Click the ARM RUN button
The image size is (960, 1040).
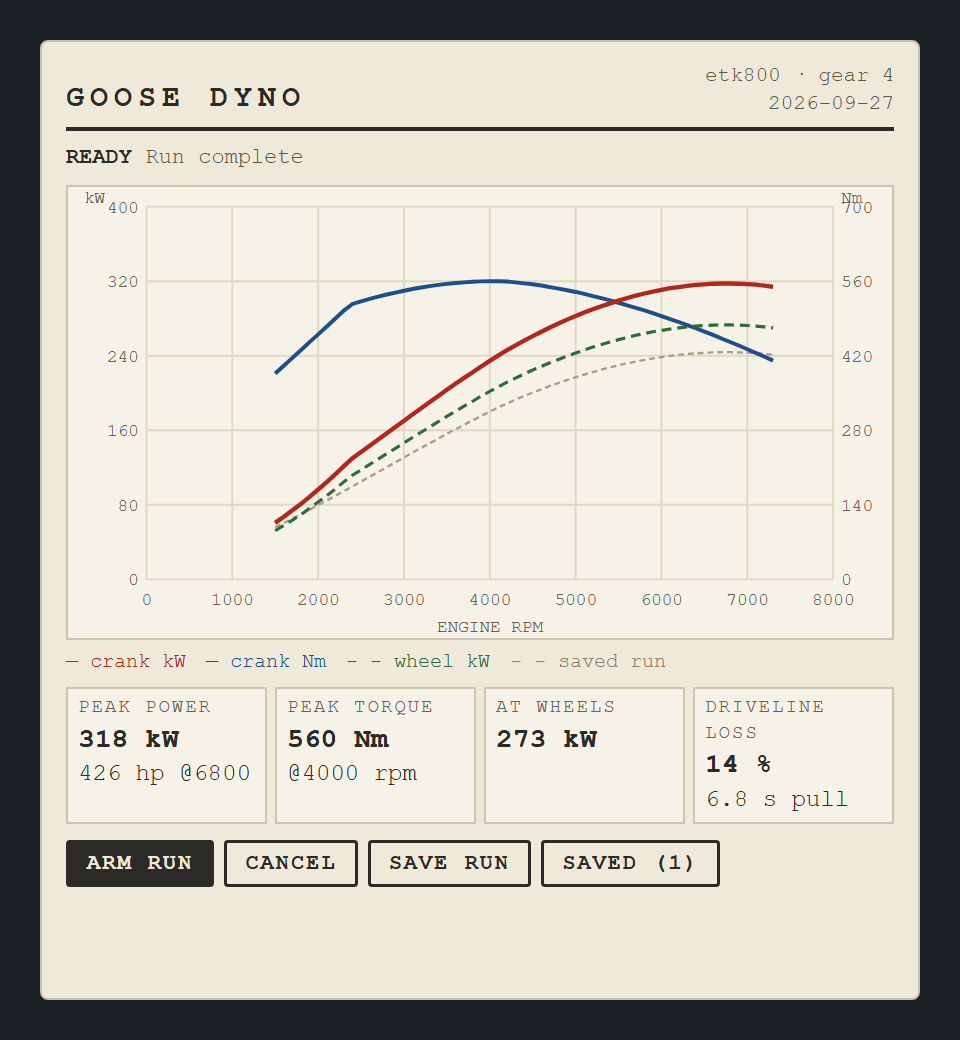pos(140,864)
